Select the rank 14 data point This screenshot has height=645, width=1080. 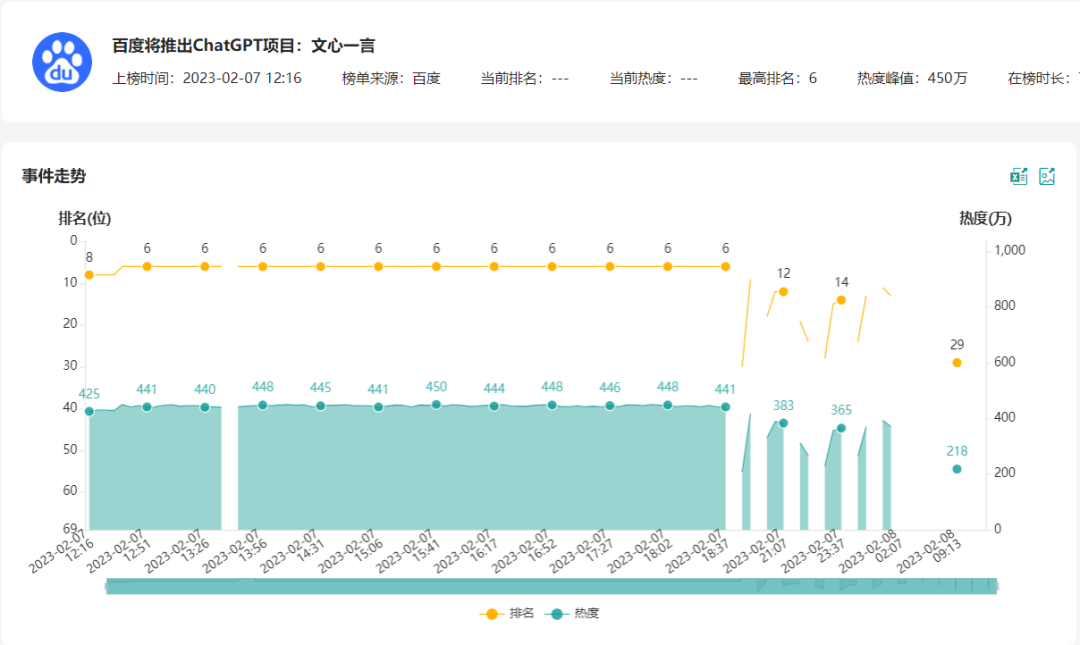coord(841,300)
